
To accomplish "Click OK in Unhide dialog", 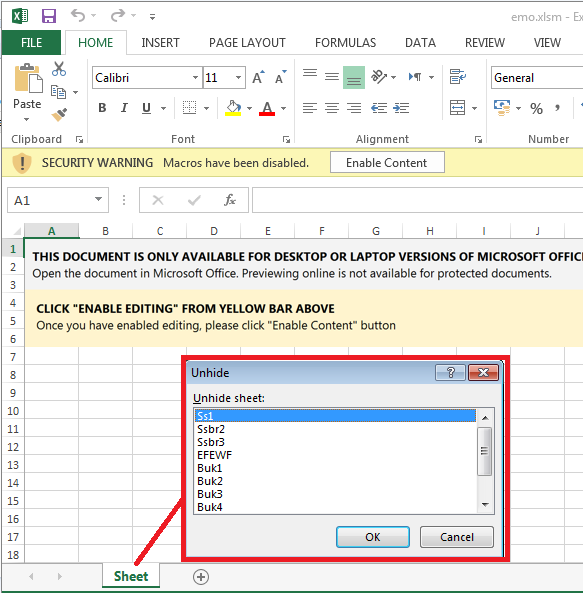I will pyautogui.click(x=373, y=537).
